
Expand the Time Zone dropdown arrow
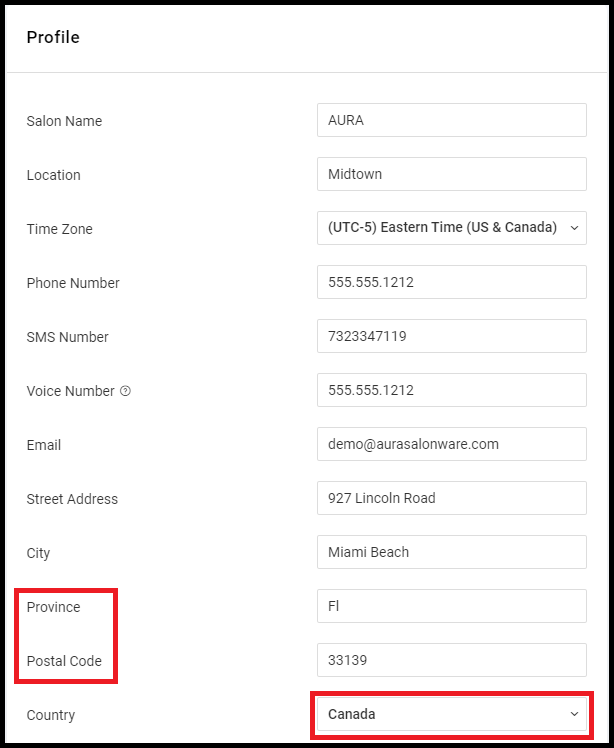click(x=574, y=228)
